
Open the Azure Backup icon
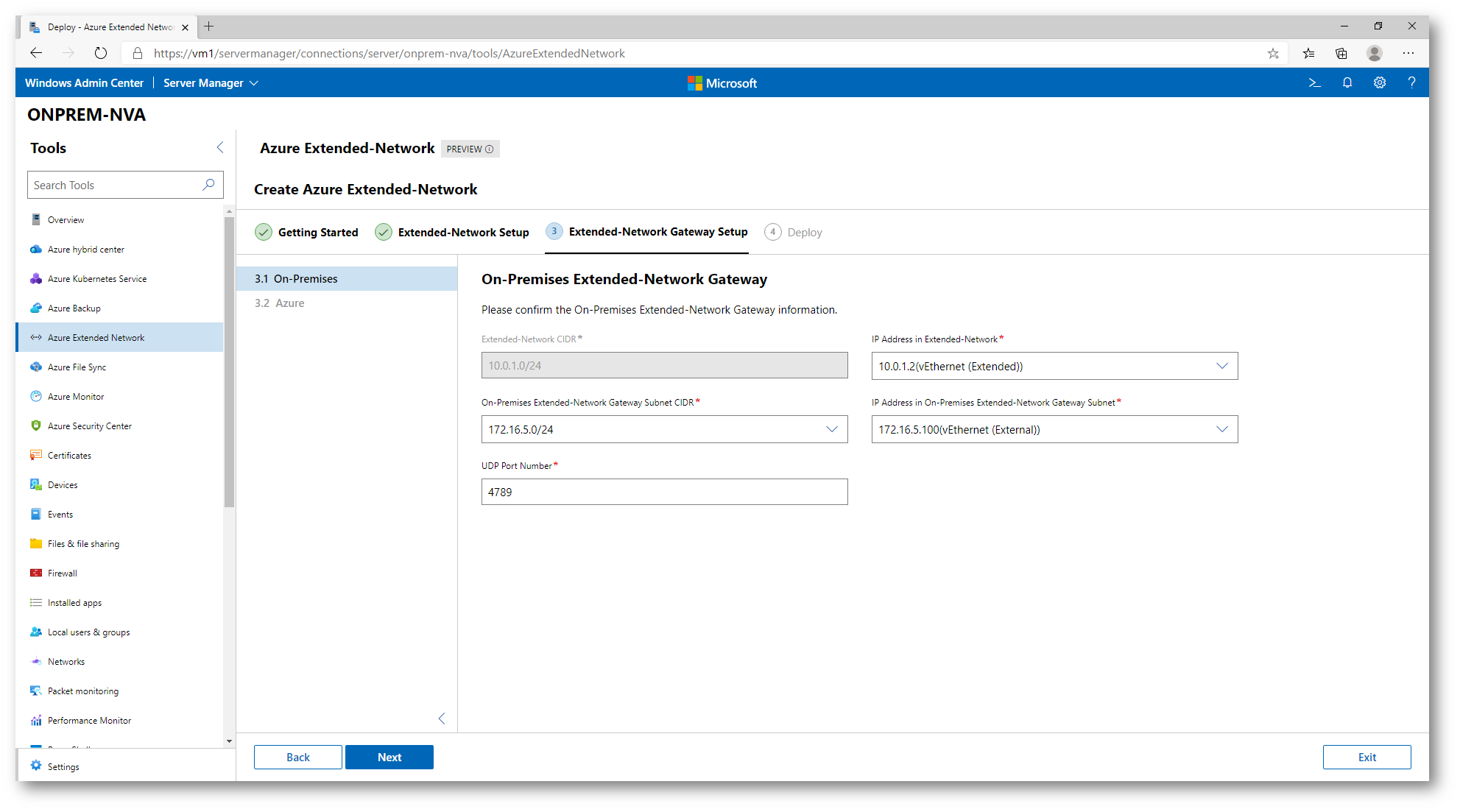(x=35, y=308)
